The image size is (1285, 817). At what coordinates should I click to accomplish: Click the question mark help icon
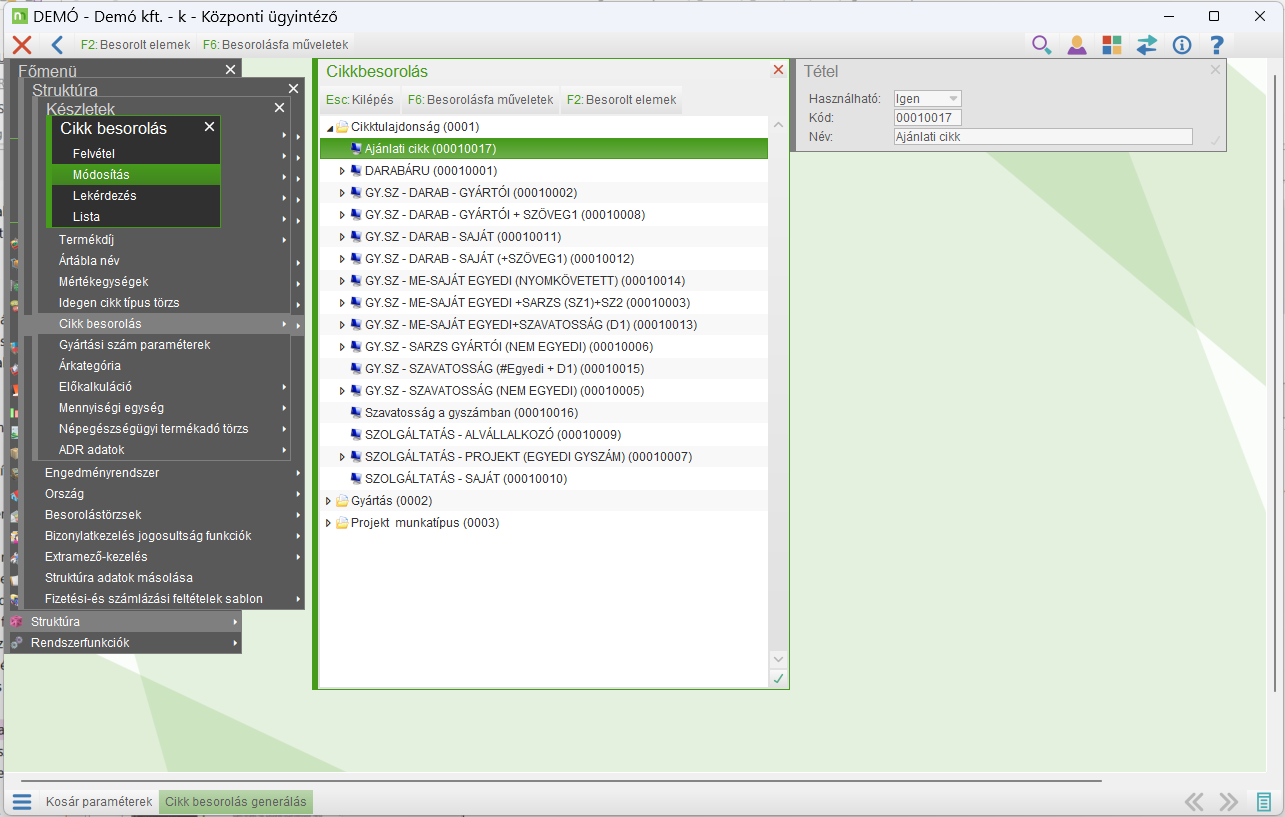click(1216, 45)
